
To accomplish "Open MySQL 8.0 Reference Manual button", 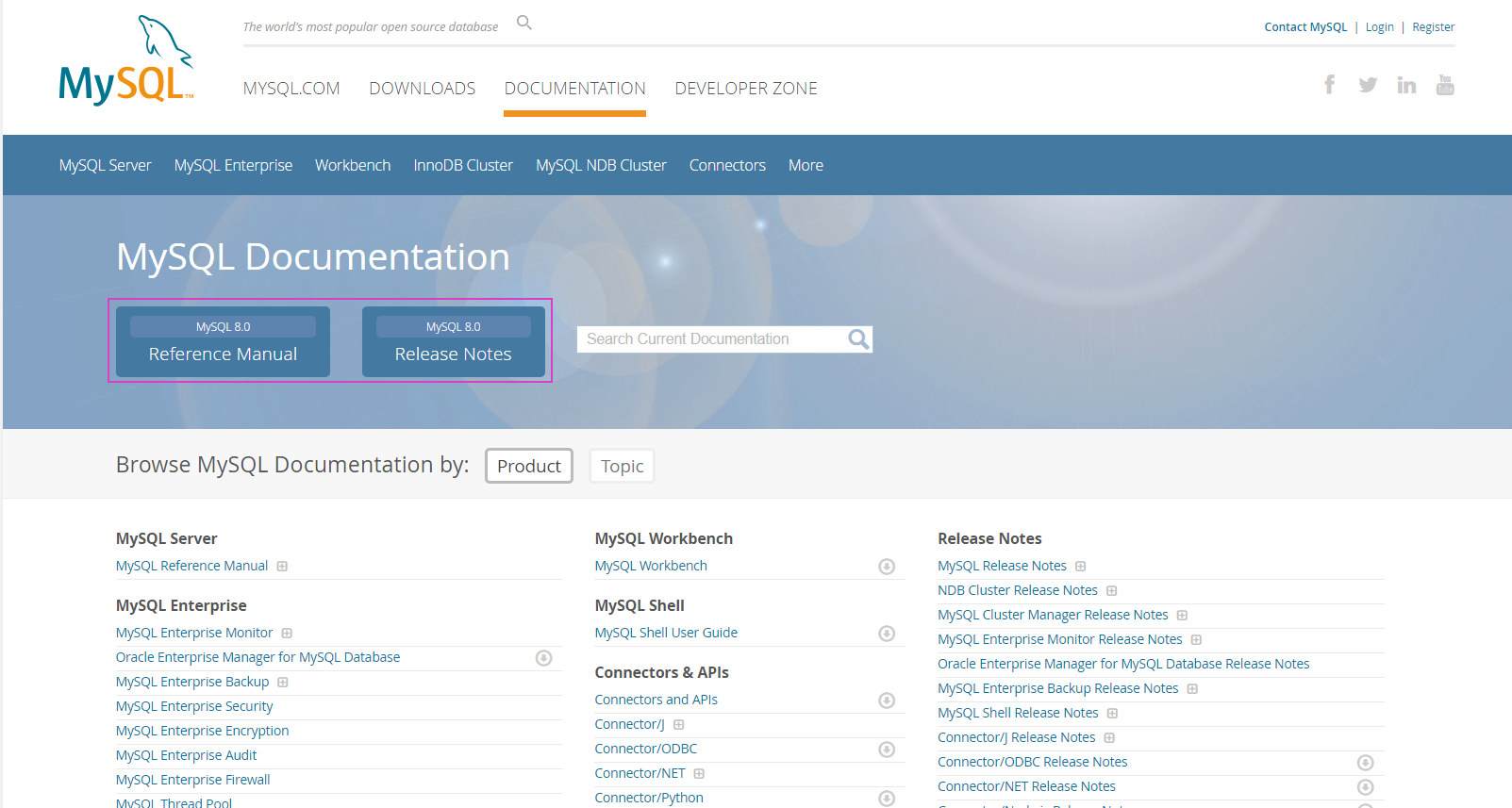I will point(223,341).
